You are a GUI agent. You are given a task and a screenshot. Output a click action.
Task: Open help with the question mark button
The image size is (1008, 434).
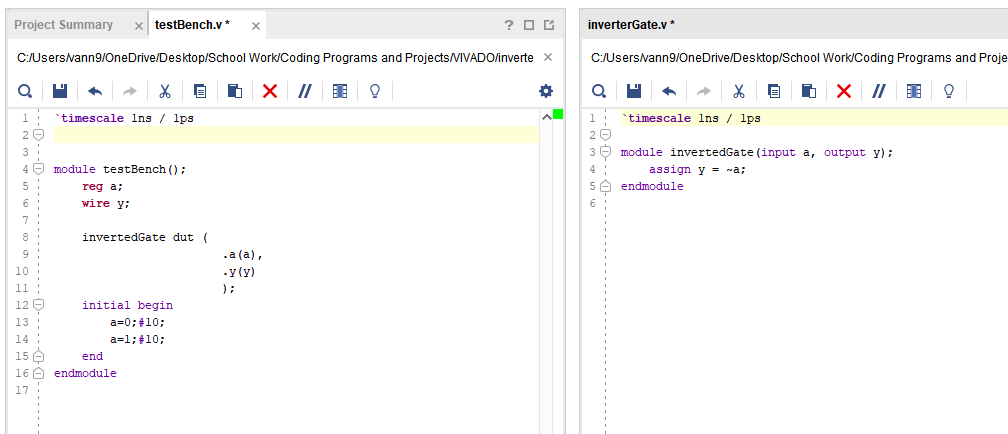click(x=508, y=24)
